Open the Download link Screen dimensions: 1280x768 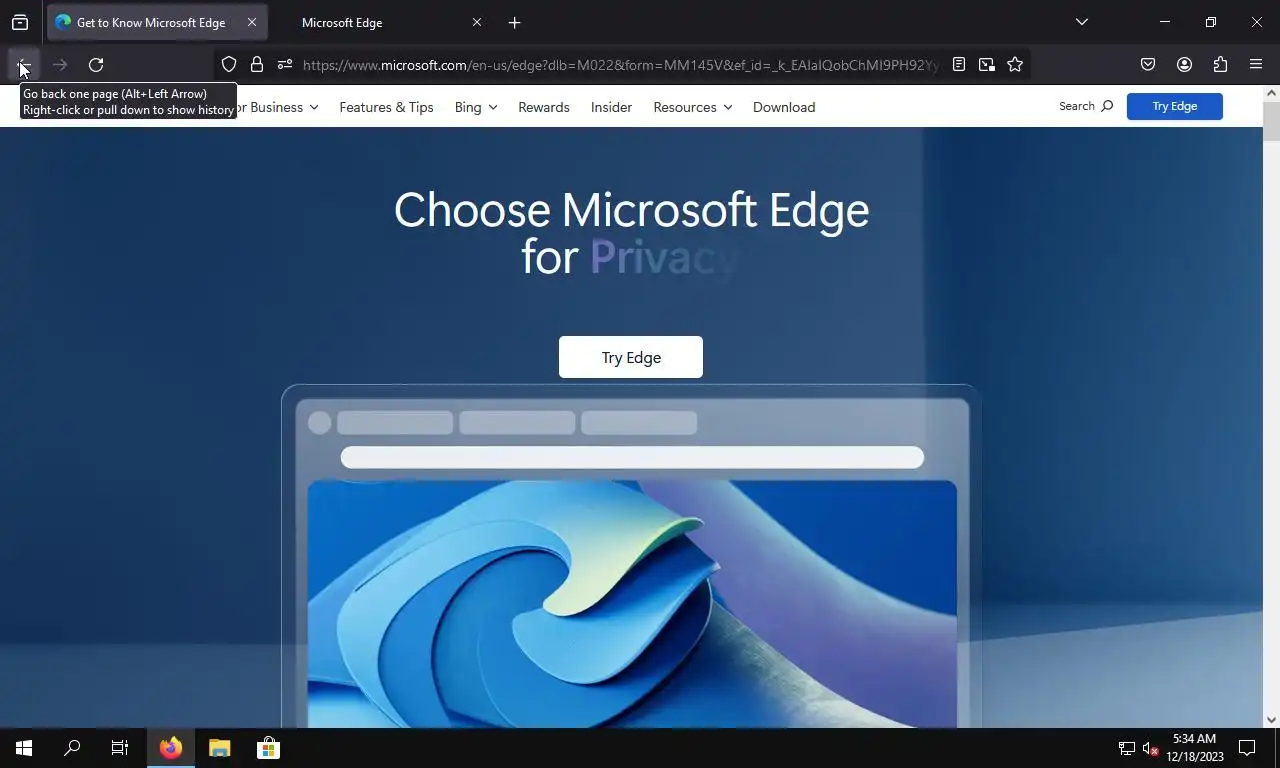tap(784, 107)
